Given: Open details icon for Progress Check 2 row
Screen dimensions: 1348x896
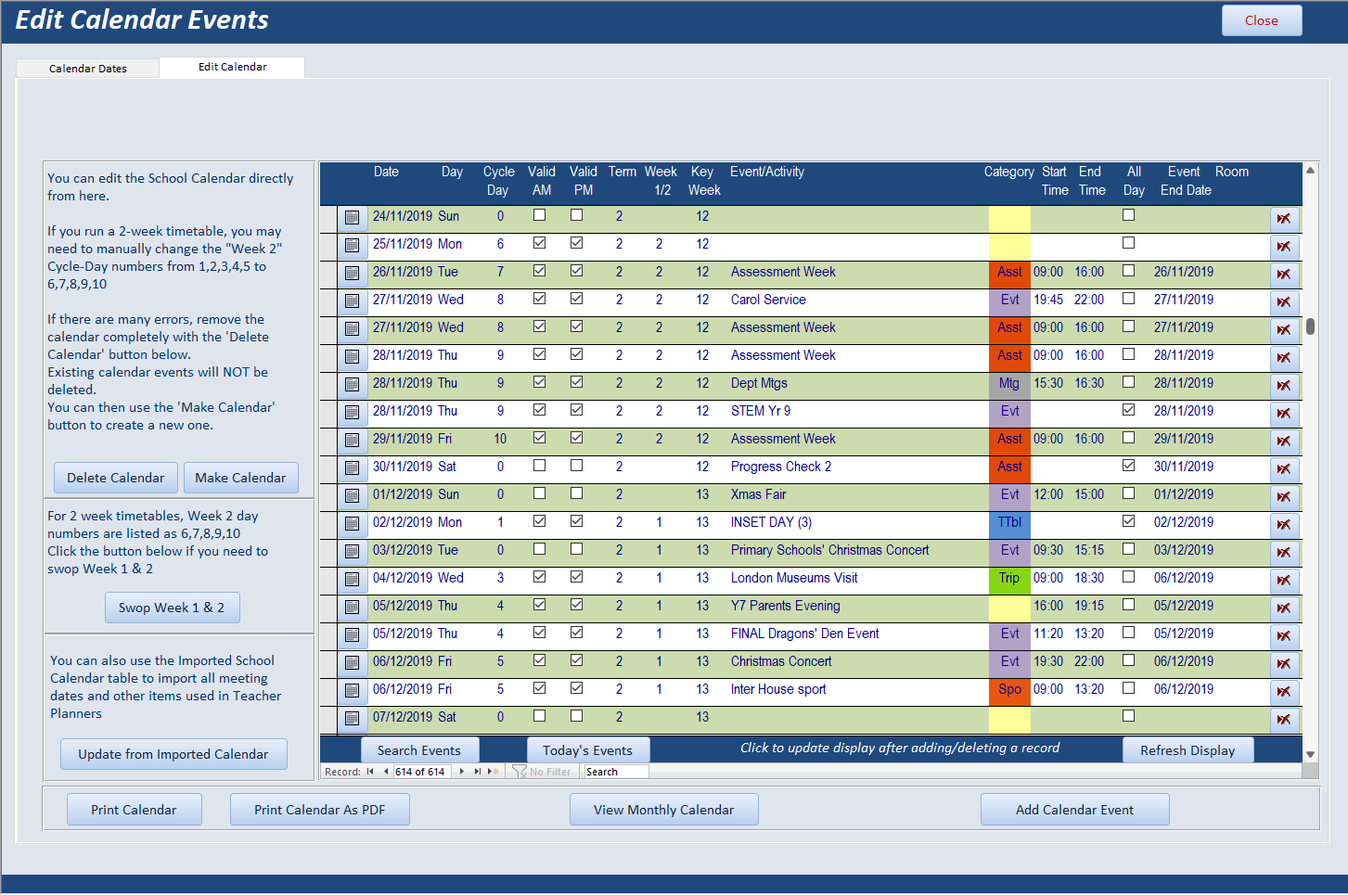Looking at the screenshot, I should [352, 468].
